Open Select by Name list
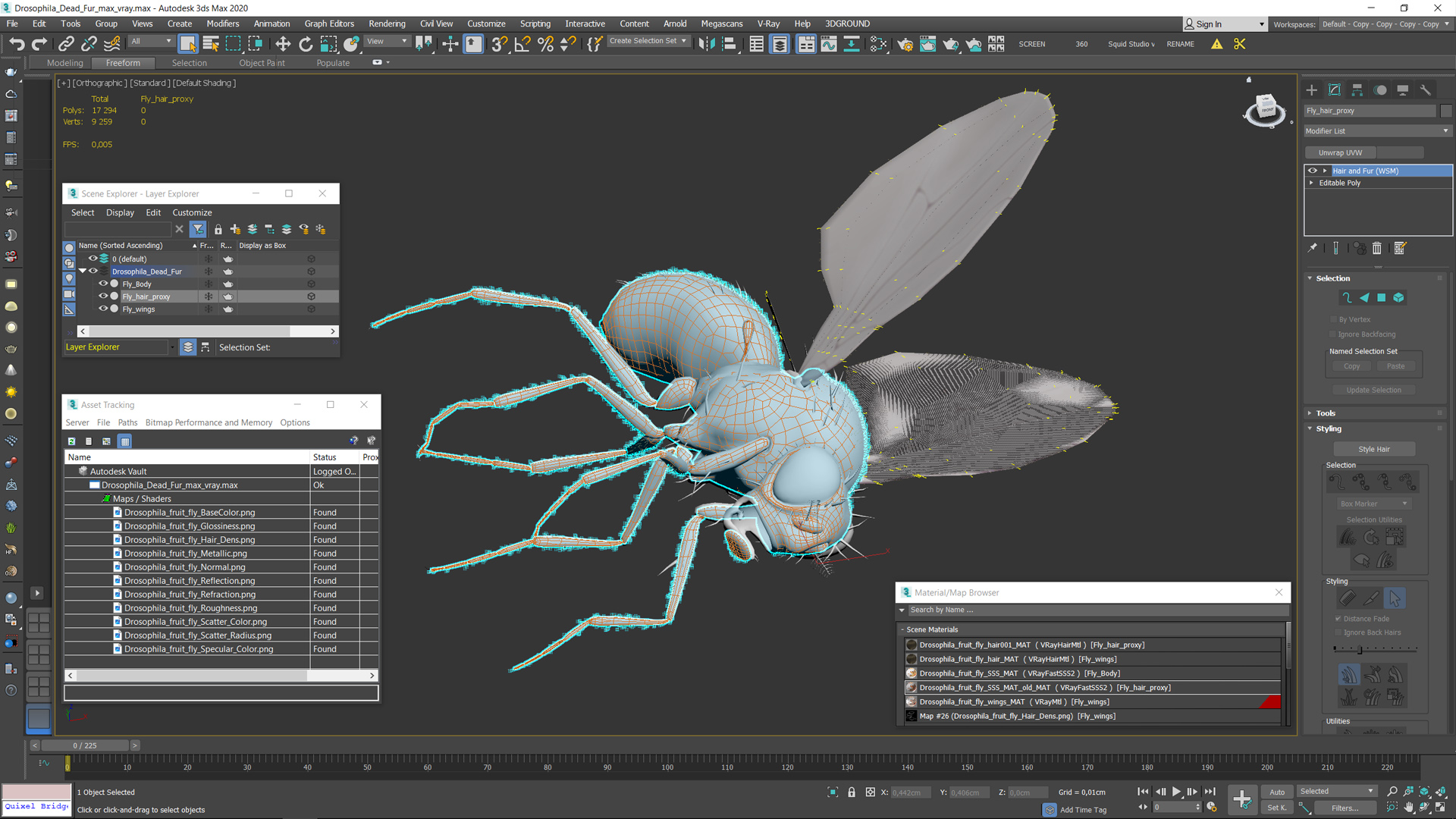This screenshot has width=1456, height=819. [211, 44]
